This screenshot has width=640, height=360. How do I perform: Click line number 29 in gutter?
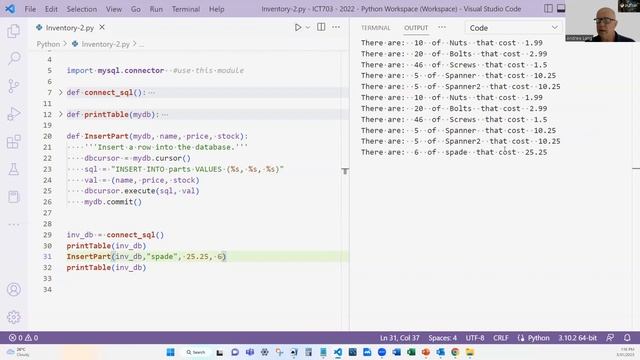tap(47, 235)
